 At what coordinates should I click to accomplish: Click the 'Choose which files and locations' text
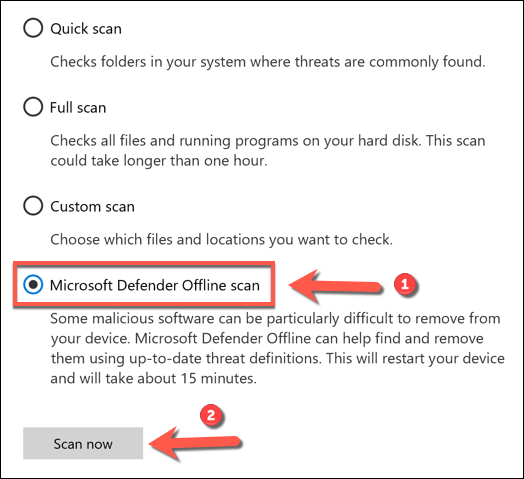[222, 240]
